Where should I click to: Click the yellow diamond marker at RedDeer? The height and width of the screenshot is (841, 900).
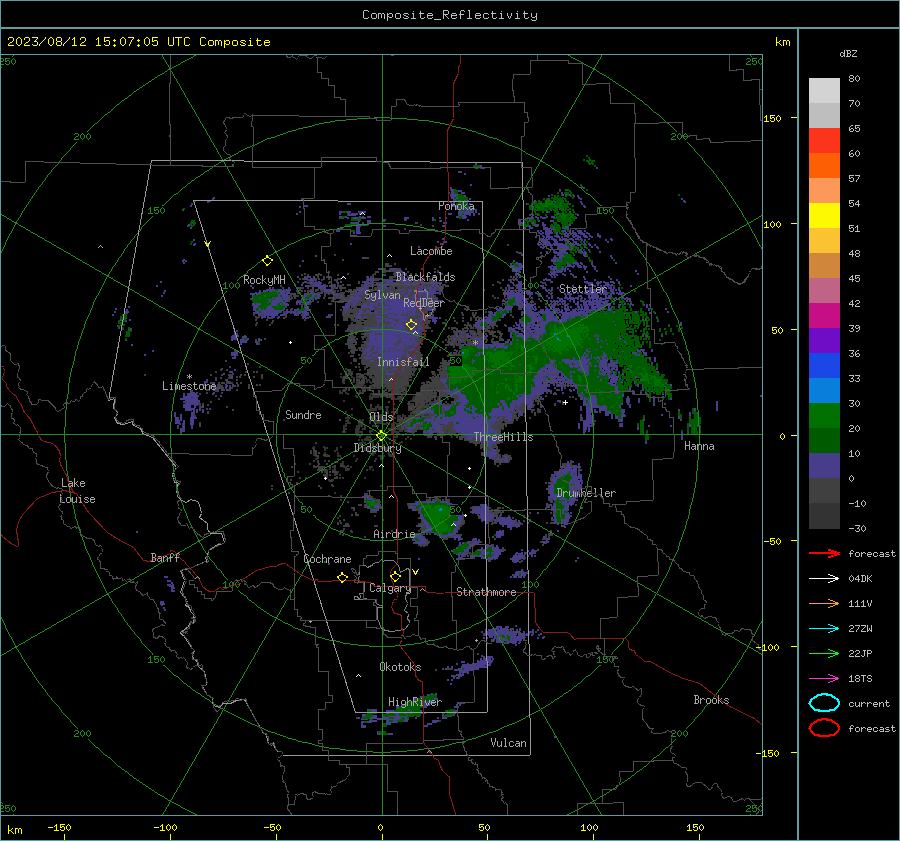tap(411, 325)
